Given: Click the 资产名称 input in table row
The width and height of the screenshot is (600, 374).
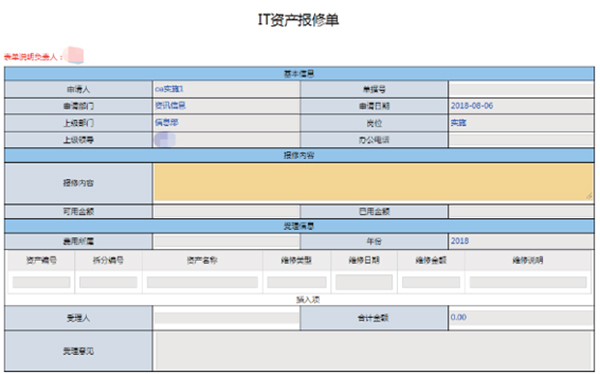Looking at the screenshot, I should (202, 283).
